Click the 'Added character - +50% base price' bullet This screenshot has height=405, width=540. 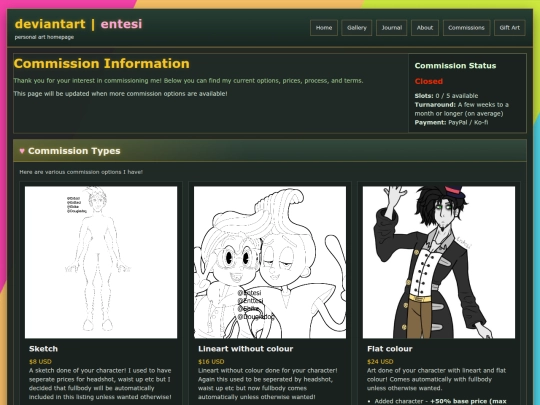[440, 401]
